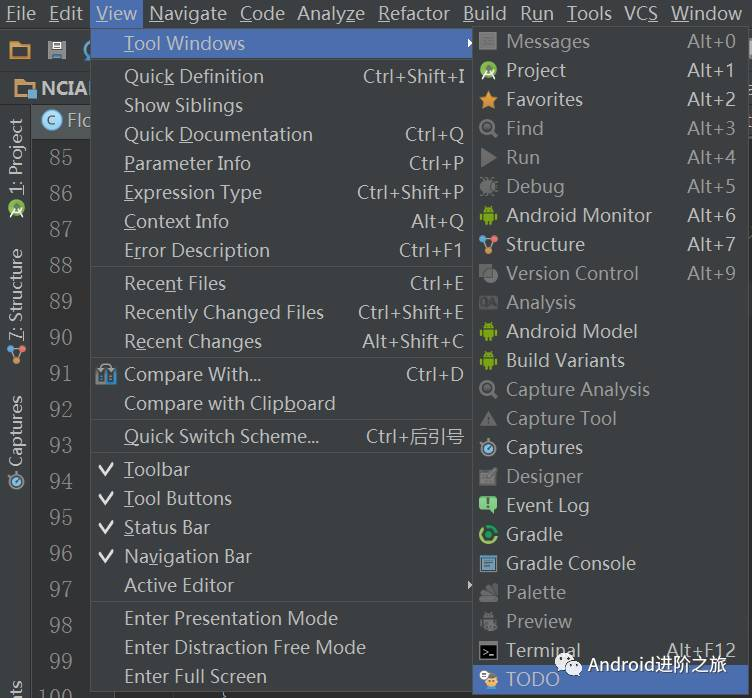Toggle the Navigation Bar checkmark
This screenshot has height=698, width=752.
(106, 556)
